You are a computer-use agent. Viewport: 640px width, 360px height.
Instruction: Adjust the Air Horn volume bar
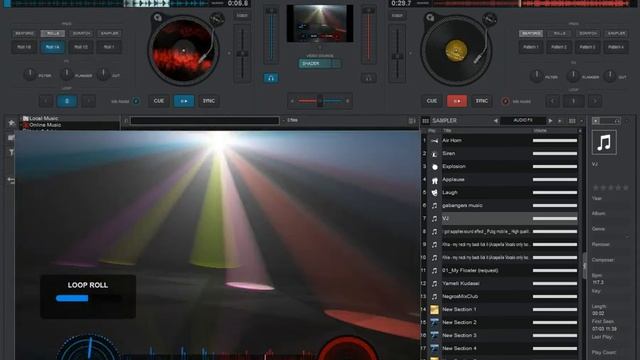555,141
